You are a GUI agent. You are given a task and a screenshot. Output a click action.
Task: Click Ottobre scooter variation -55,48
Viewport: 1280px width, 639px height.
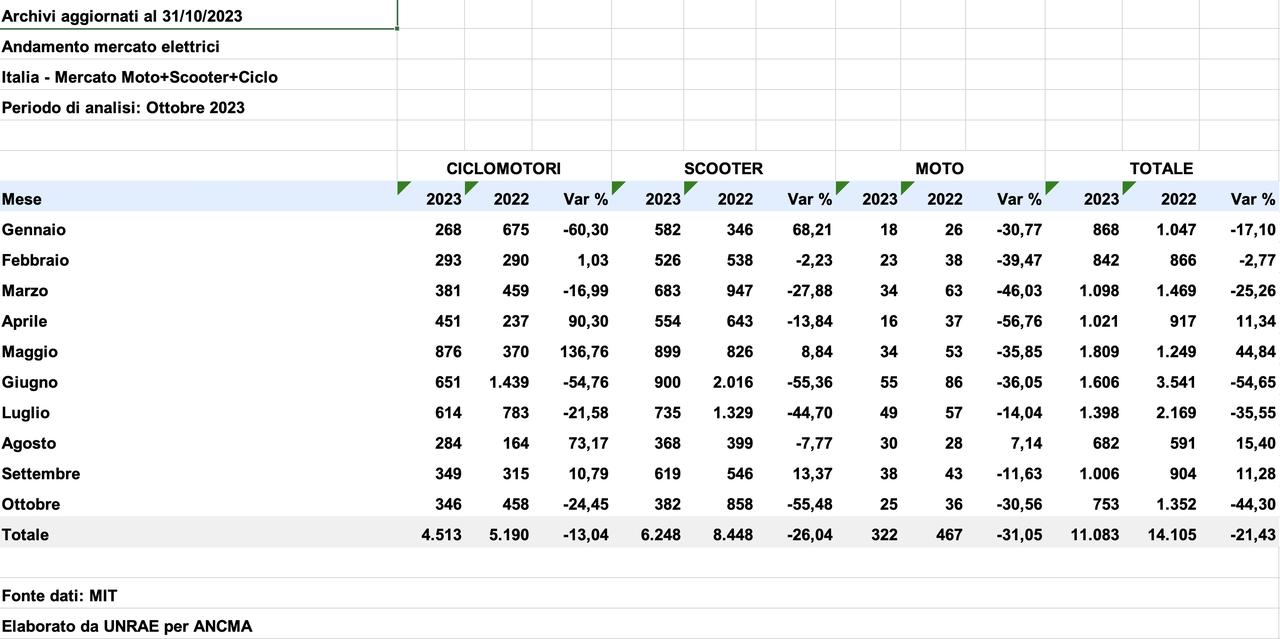click(809, 504)
